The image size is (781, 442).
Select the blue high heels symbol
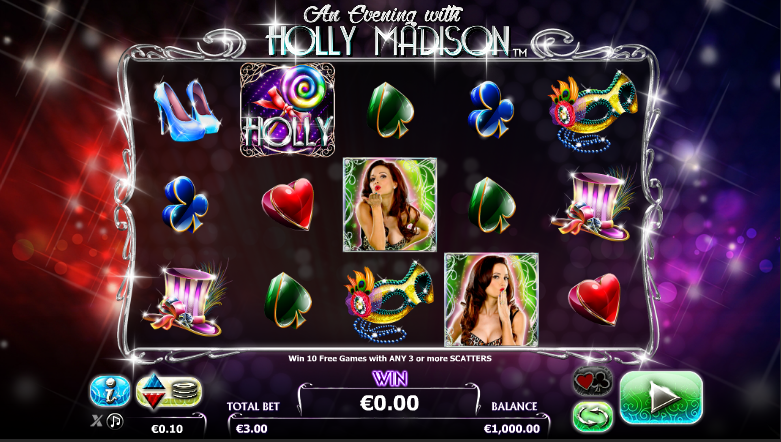[x=186, y=111]
